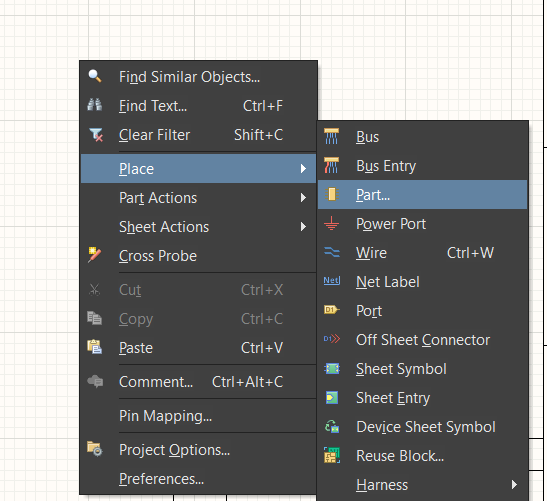The width and height of the screenshot is (547, 501).
Task: Expand the Part Actions submenu arrow
Action: (x=303, y=198)
